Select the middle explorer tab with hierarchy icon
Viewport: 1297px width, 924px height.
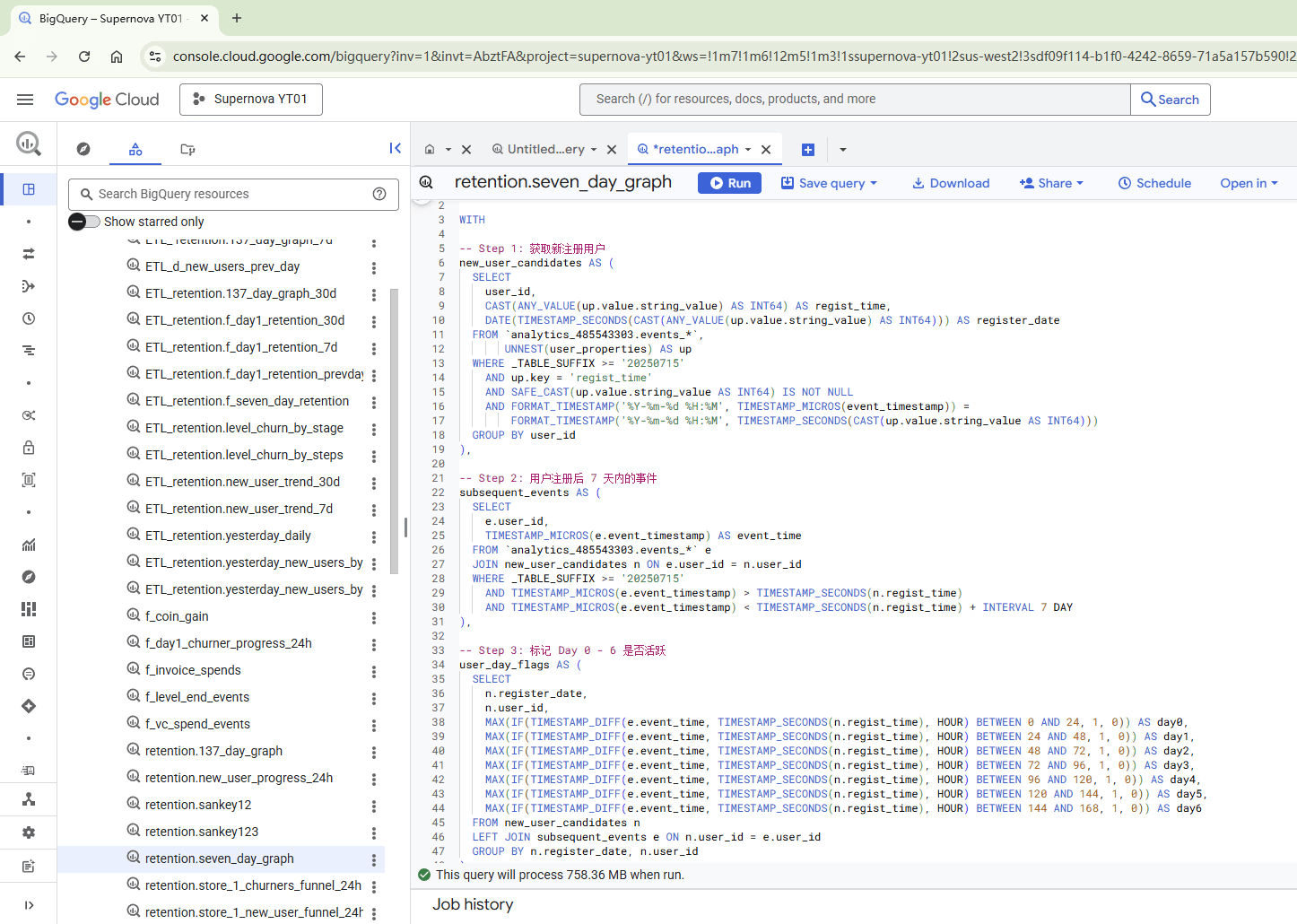click(x=135, y=149)
